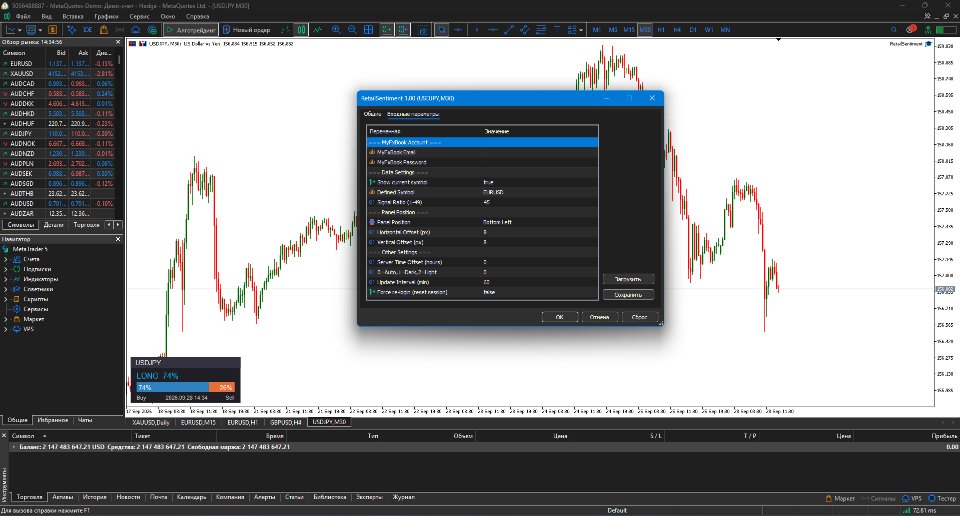Open the Tester in bottom status bar
The height and width of the screenshot is (516, 960).
[x=942, y=498]
